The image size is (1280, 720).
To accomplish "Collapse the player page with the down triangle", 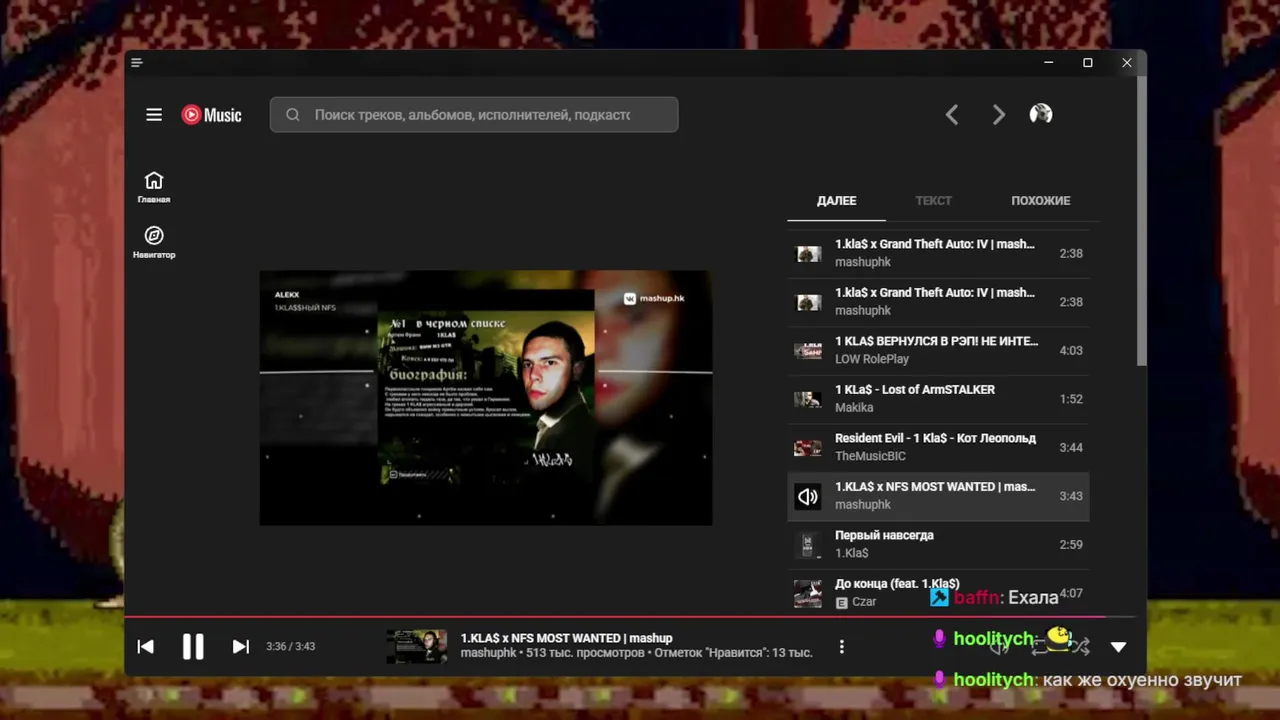I will point(1119,647).
